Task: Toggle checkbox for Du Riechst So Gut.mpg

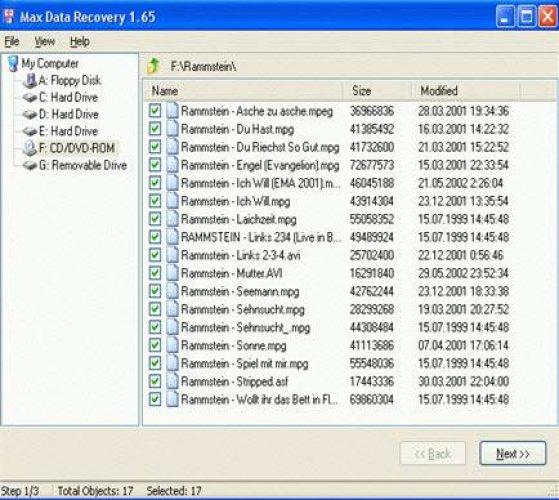Action: [155, 147]
